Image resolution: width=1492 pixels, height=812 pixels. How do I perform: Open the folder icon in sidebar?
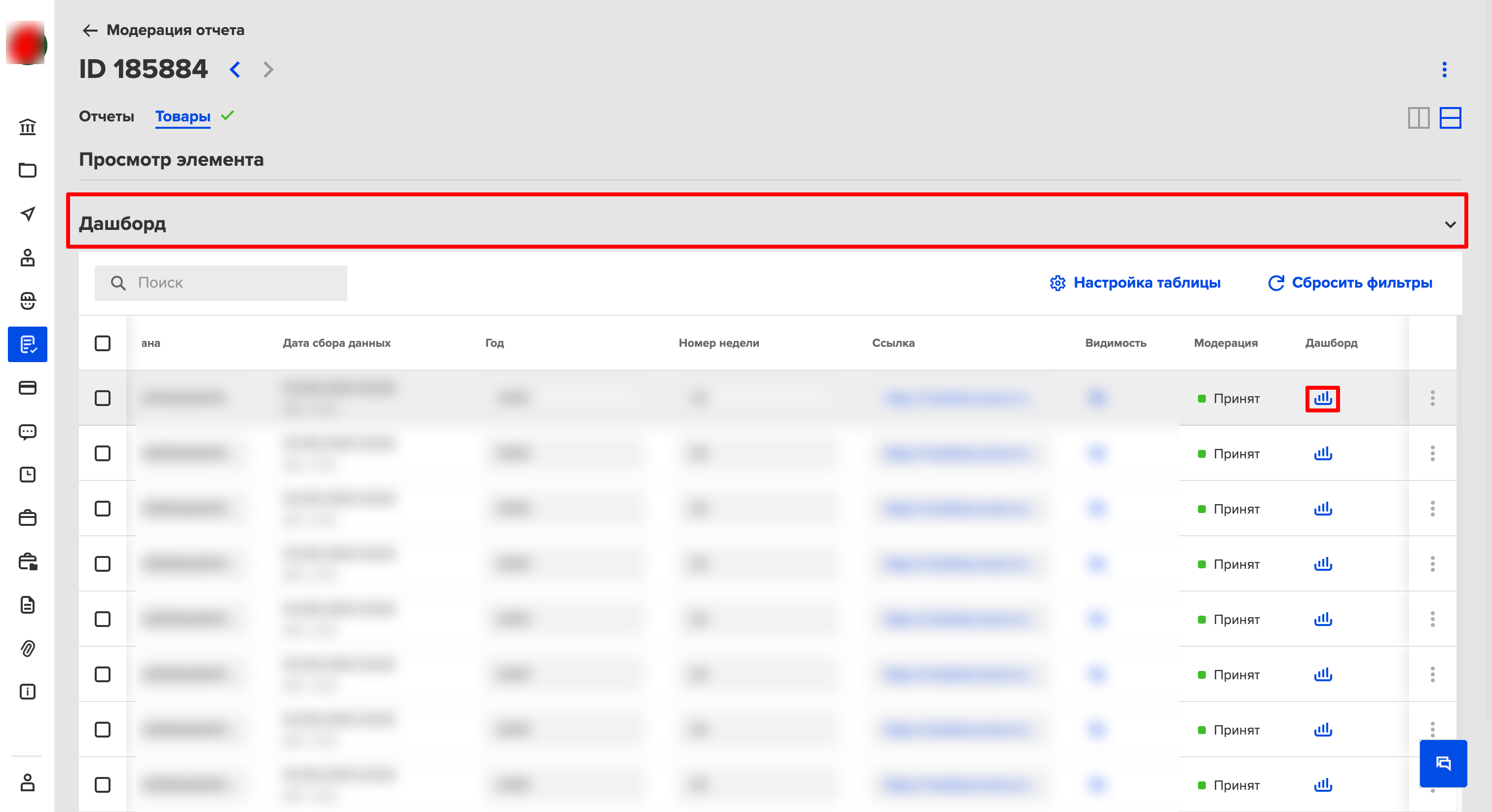click(27, 170)
